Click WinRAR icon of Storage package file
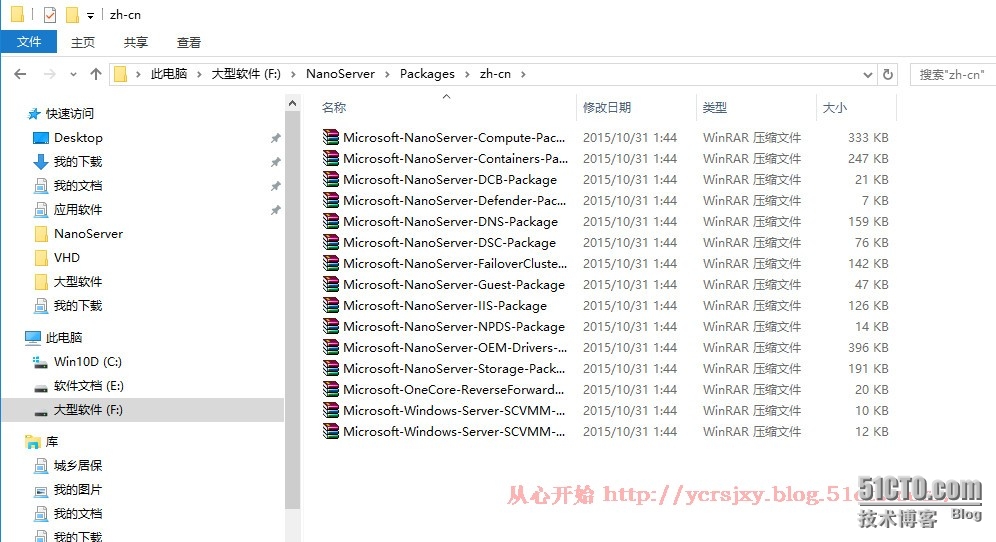996x542 pixels. coord(330,368)
